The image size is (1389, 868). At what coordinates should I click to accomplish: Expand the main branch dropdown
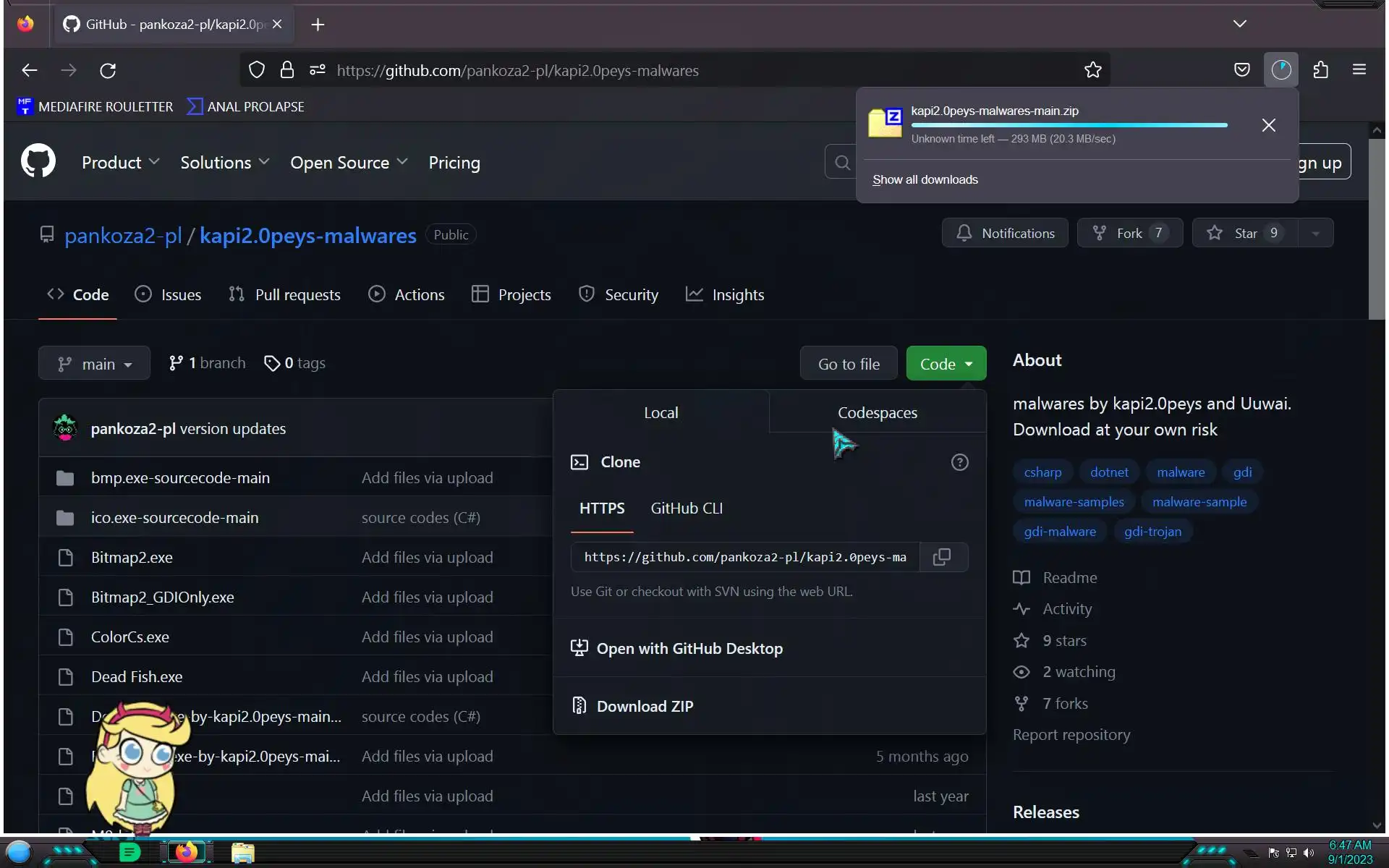95,364
